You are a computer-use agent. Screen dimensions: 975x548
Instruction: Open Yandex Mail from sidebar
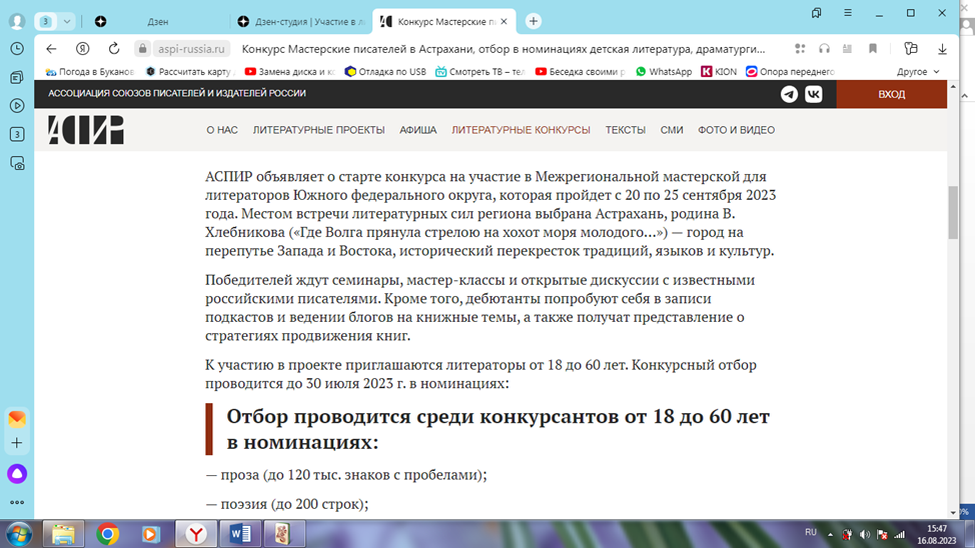pos(17,419)
